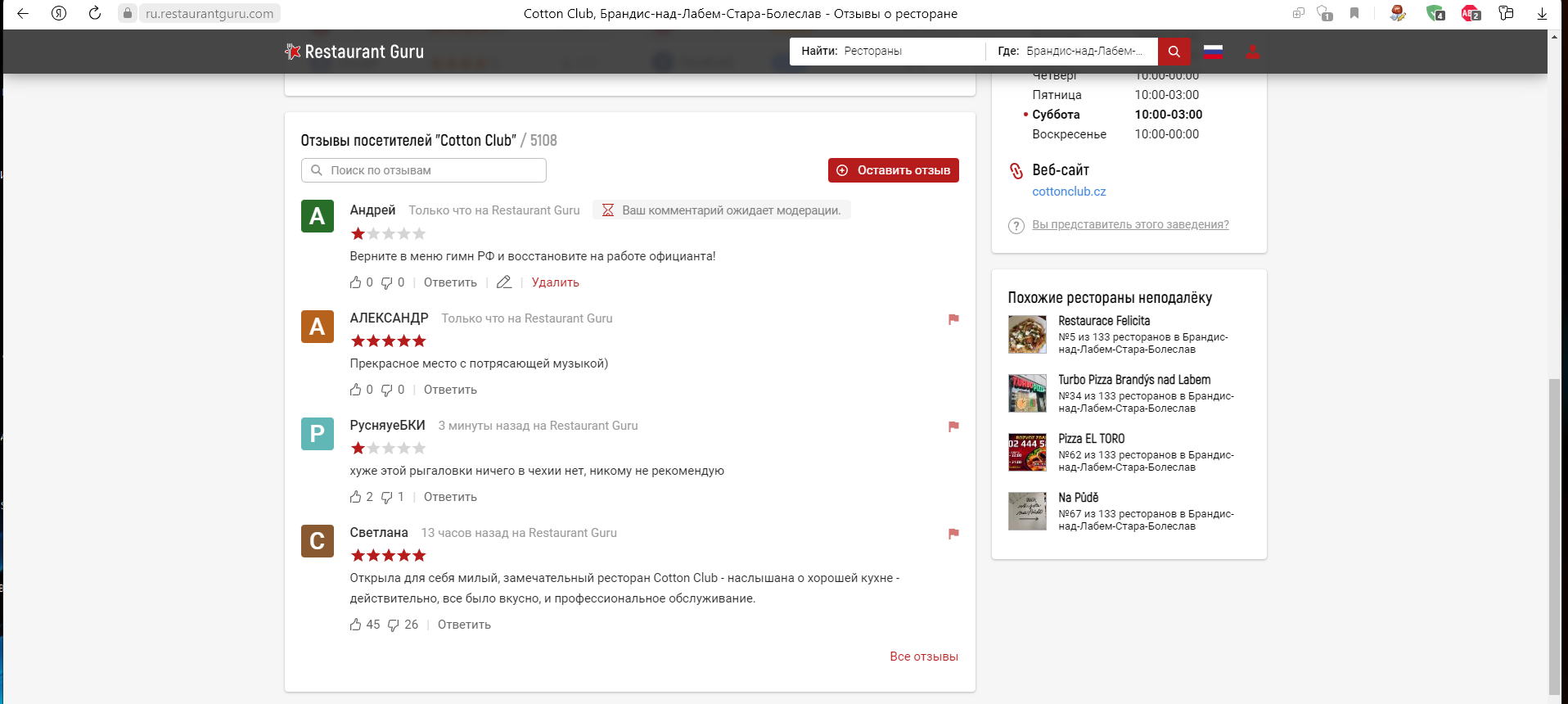Open the 'Restaurace Felicita' restaurant link
Image resolution: width=1568 pixels, height=704 pixels.
tap(1104, 321)
